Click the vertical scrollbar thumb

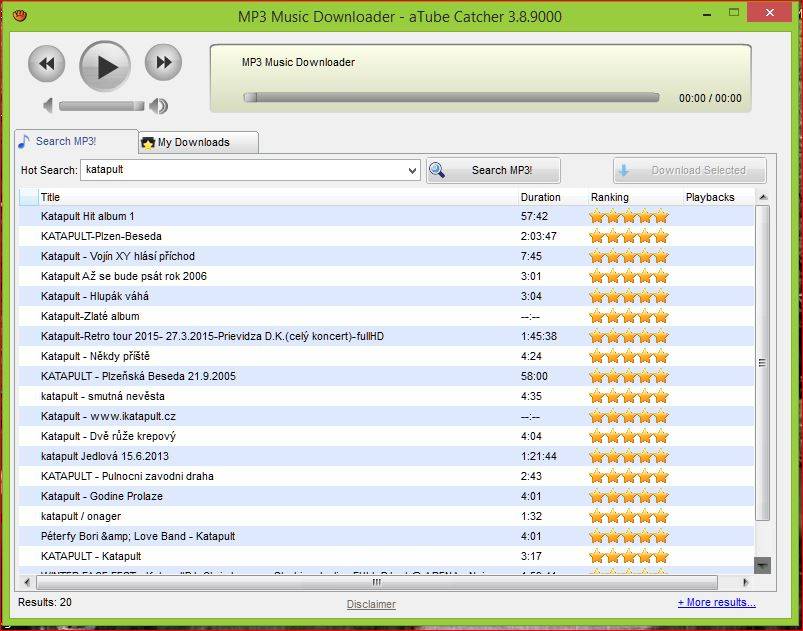pos(763,363)
